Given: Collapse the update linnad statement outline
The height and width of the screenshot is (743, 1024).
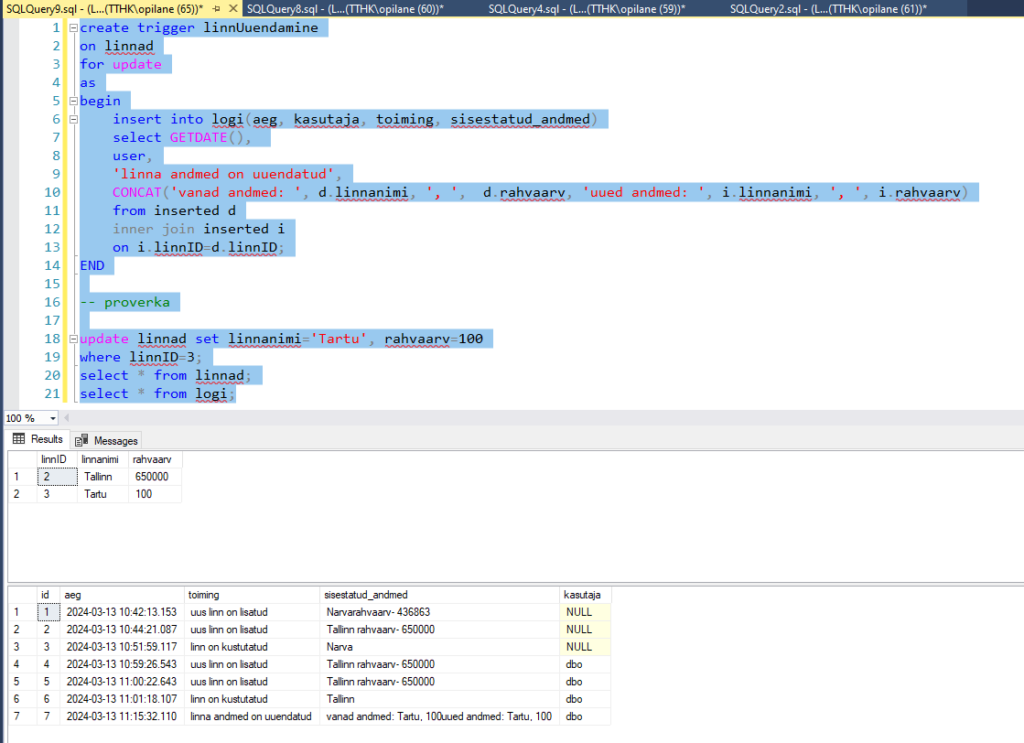Looking at the screenshot, I should [74, 339].
